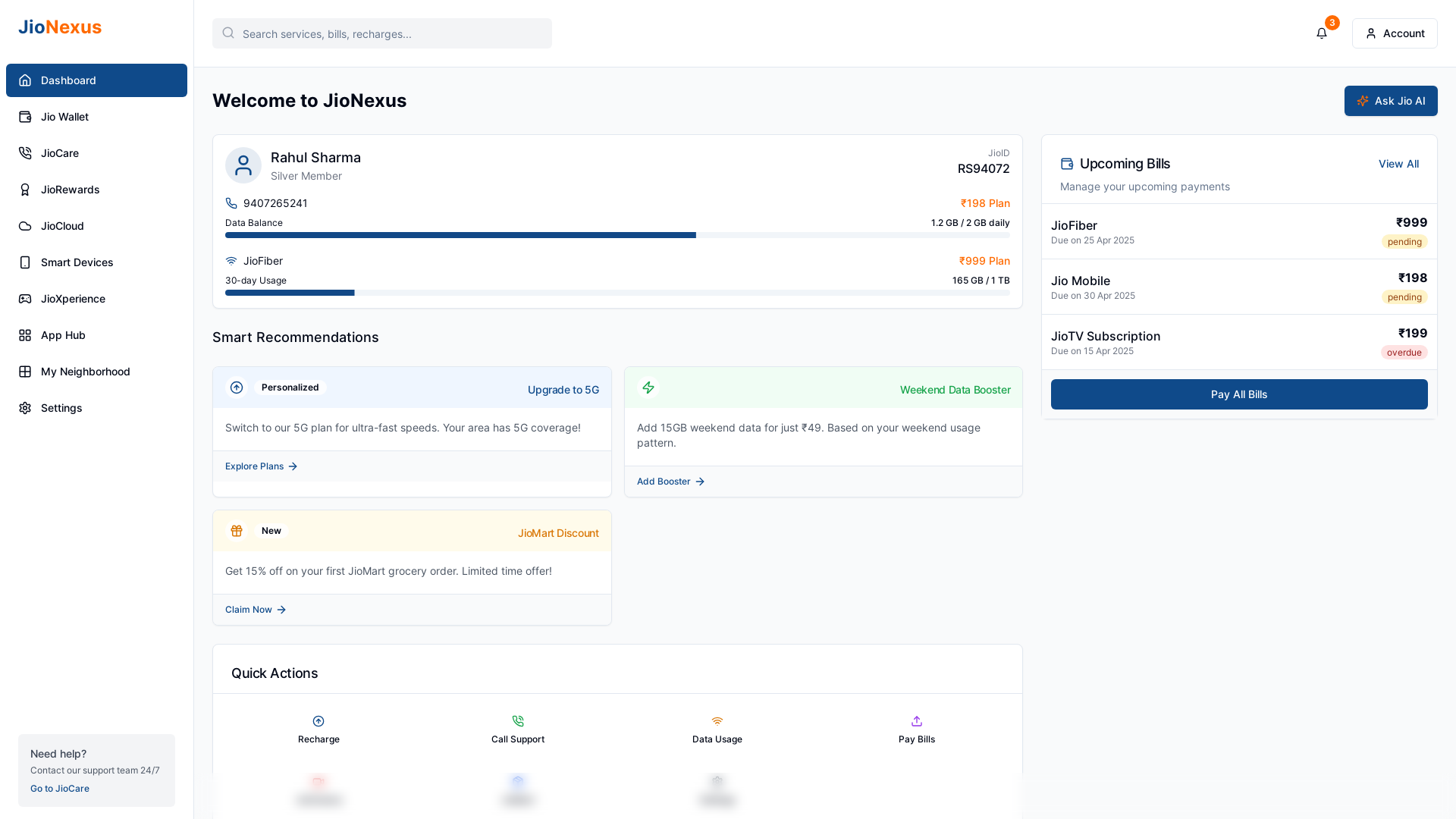The height and width of the screenshot is (819, 1456).
Task: Click the overdue status badge
Action: (1404, 353)
